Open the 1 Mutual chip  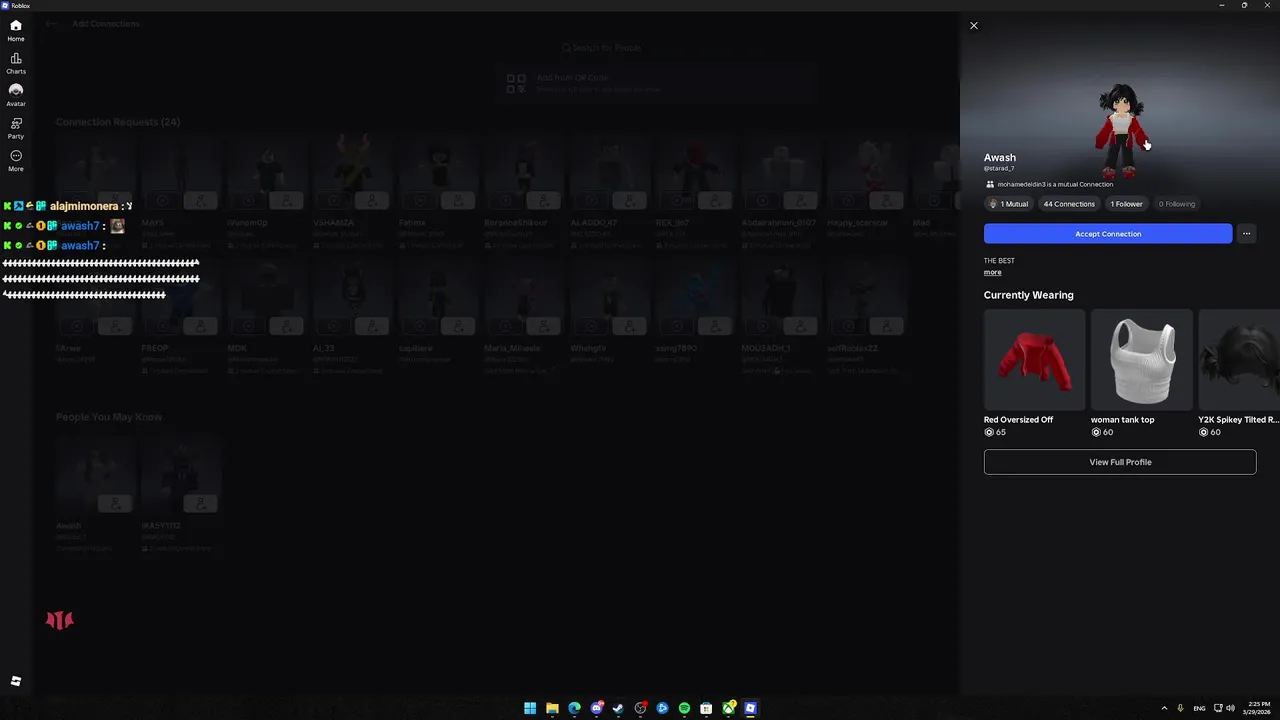pyautogui.click(x=1009, y=204)
